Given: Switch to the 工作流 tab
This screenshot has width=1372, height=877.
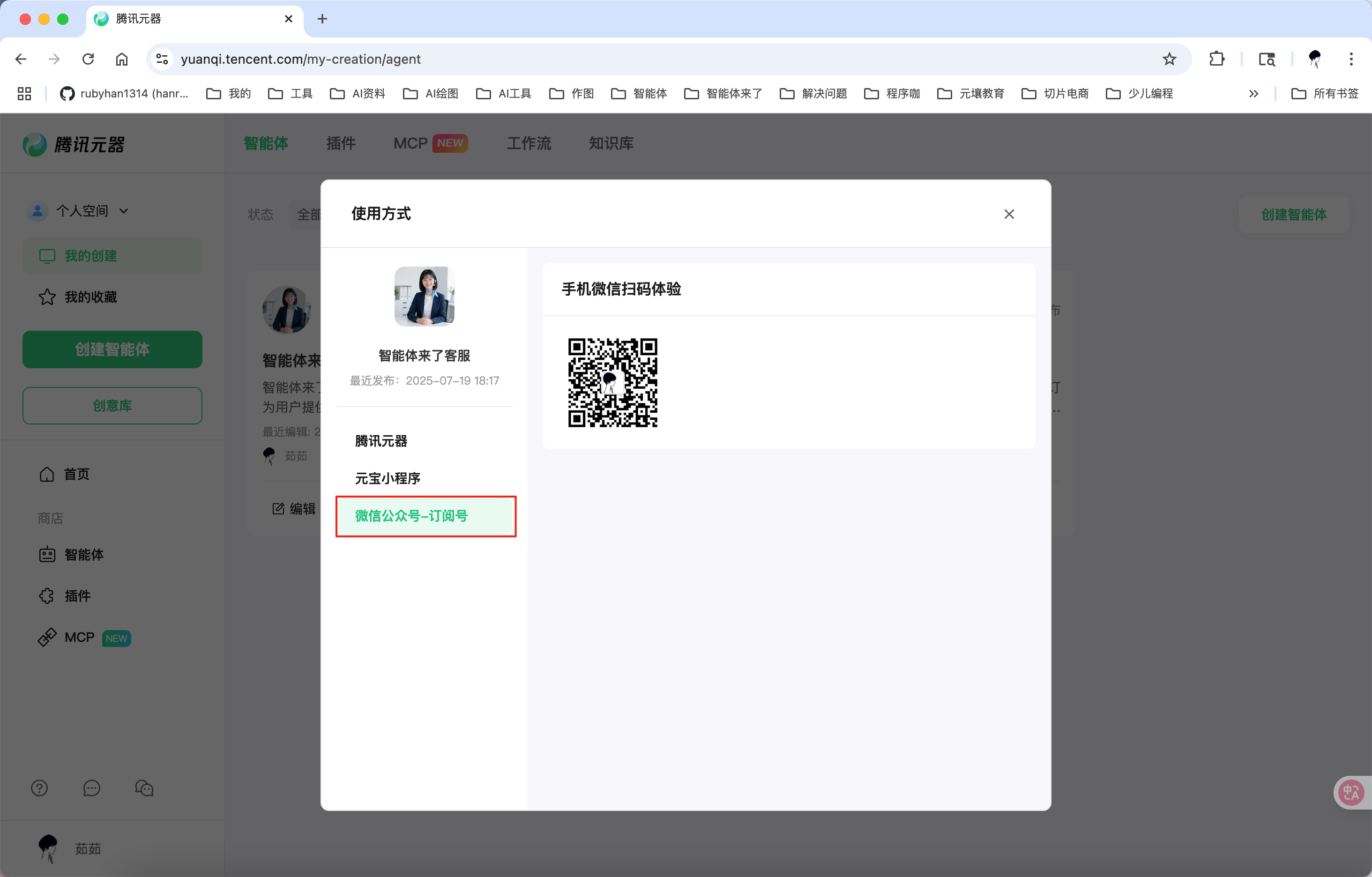Looking at the screenshot, I should point(528,143).
